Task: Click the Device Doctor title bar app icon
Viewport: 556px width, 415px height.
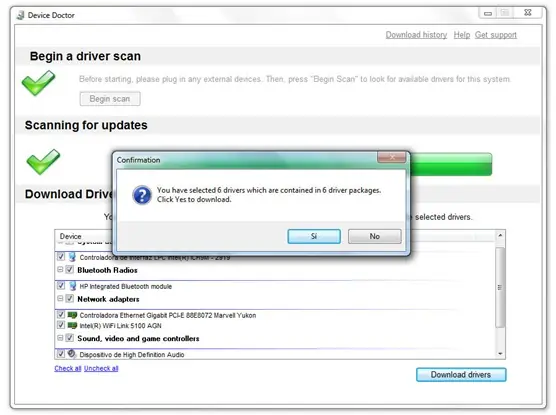Action: pyautogui.click(x=21, y=15)
